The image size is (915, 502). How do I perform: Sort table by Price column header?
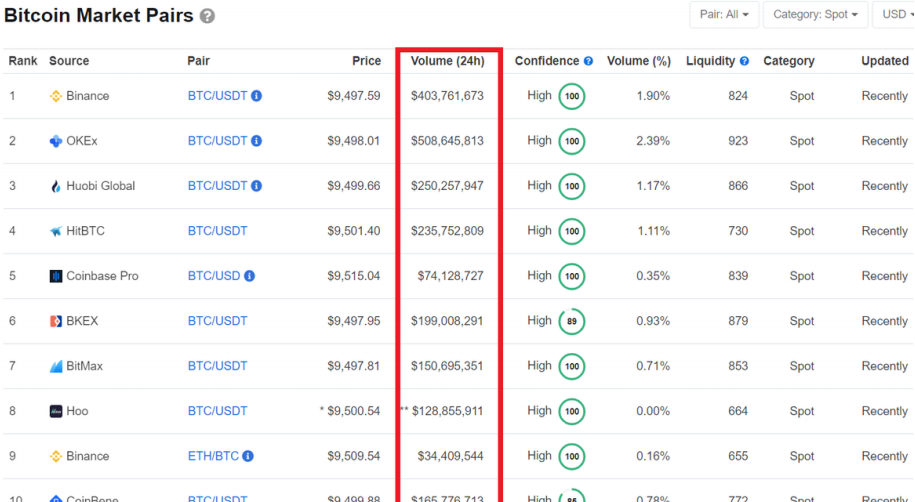point(366,61)
